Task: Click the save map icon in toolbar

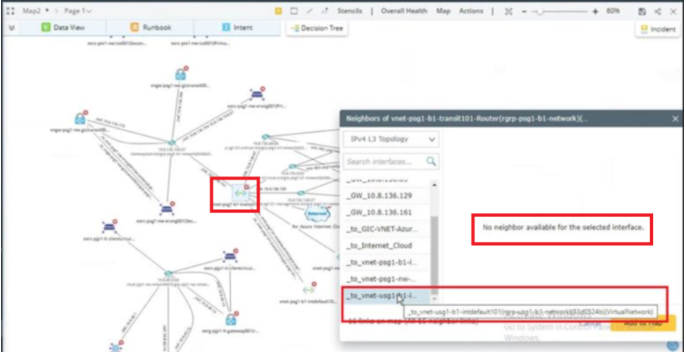Action: click(642, 11)
